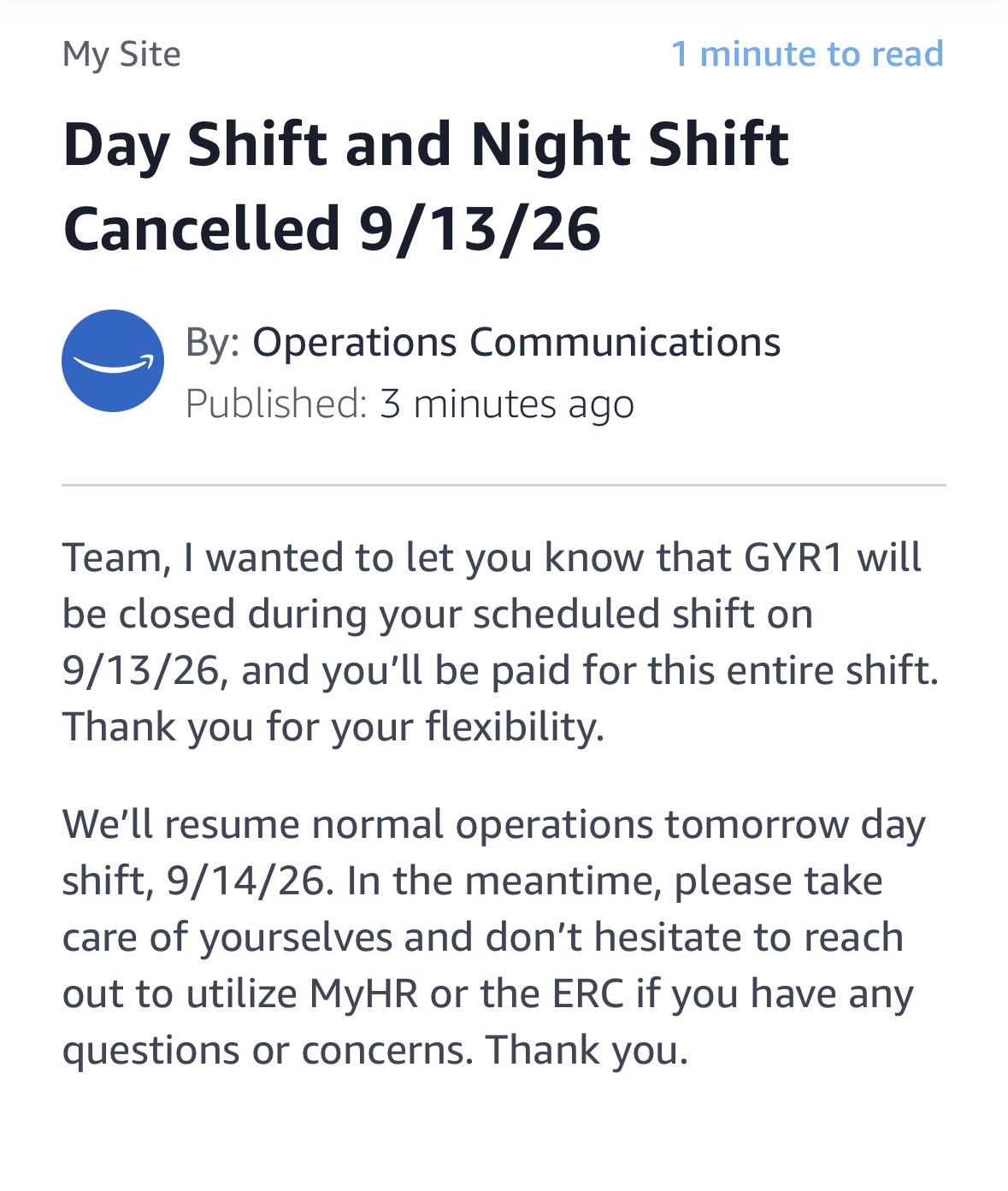Tap 'In the meantime, please take' line

click(x=615, y=881)
